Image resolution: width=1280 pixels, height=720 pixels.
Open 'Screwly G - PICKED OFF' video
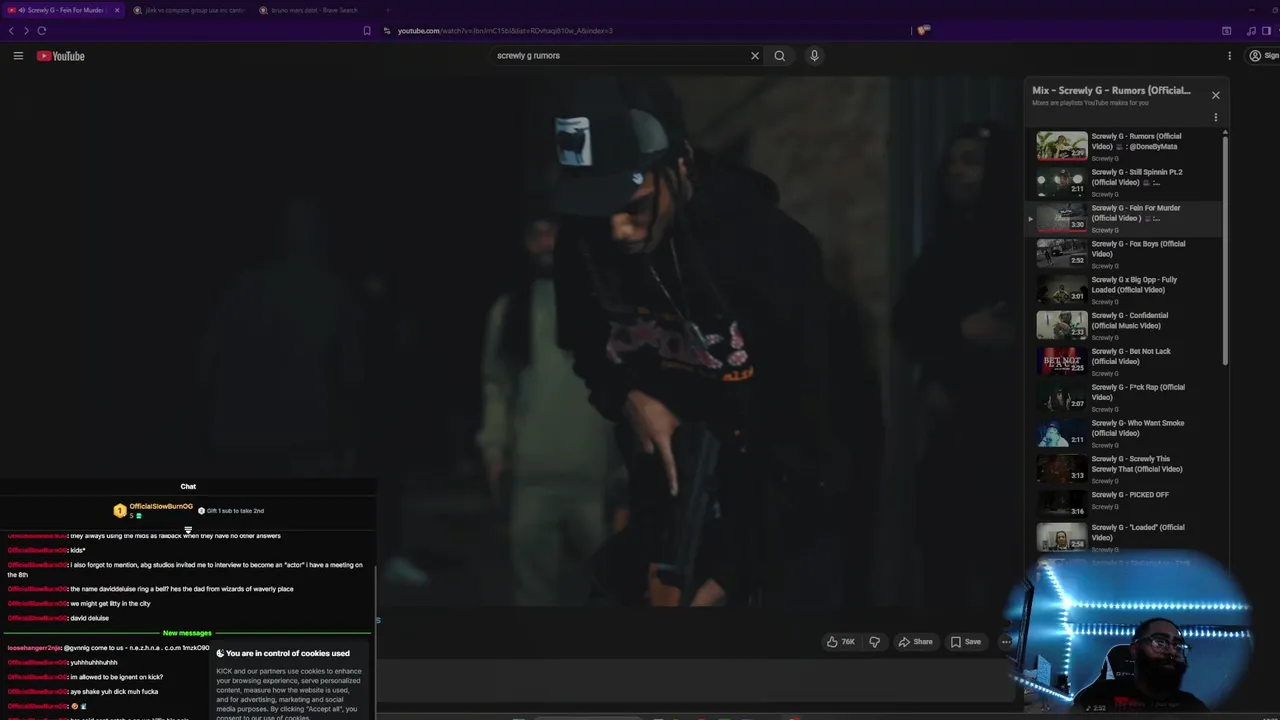(1130, 495)
